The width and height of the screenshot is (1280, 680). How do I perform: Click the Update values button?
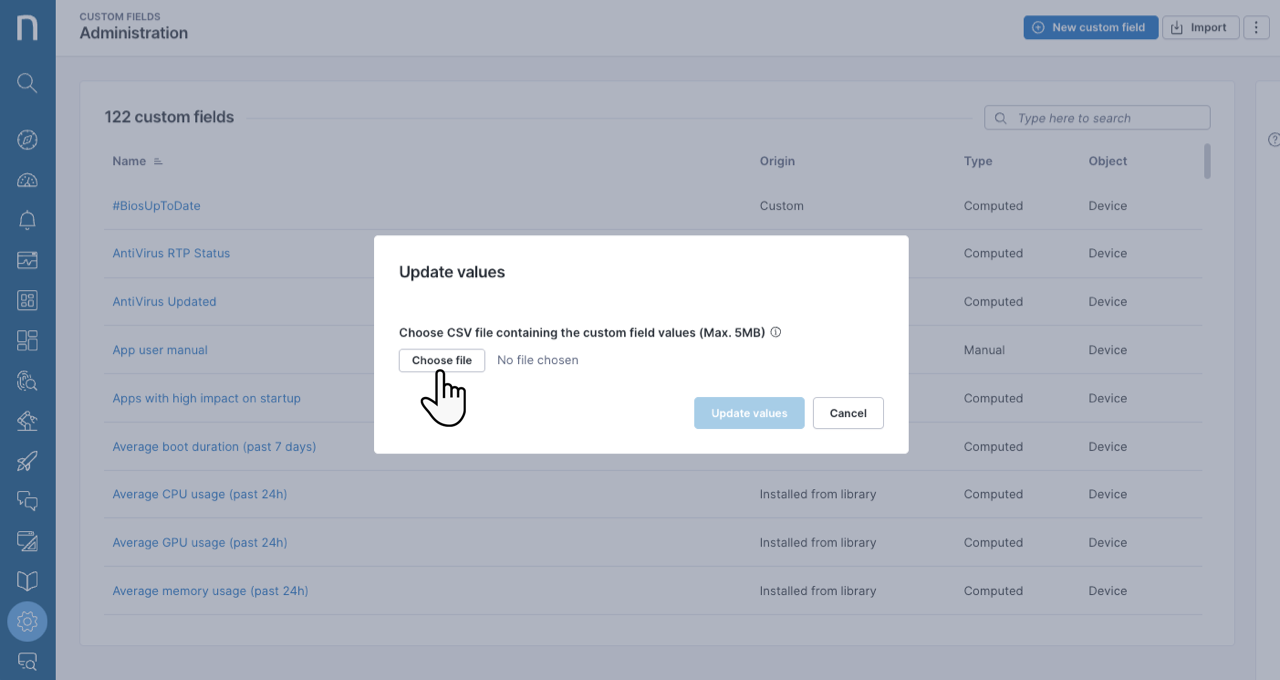[x=749, y=413]
